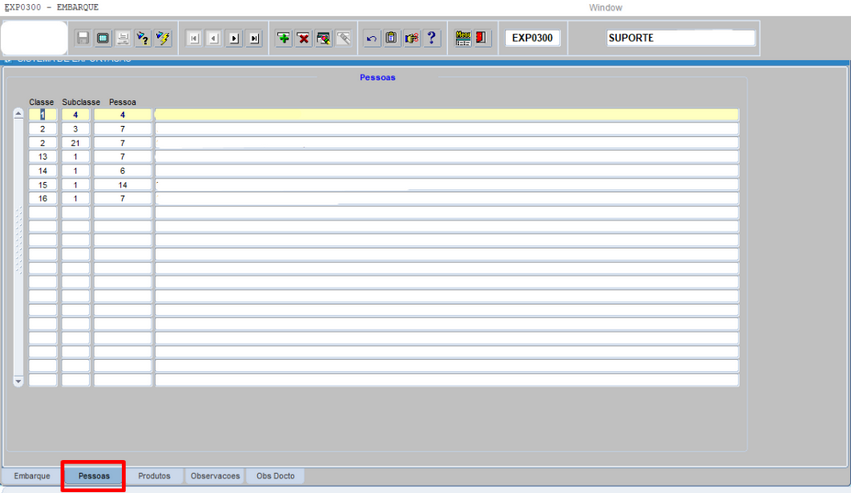
Task: Select the Observacoes tab
Action: click(x=215, y=476)
